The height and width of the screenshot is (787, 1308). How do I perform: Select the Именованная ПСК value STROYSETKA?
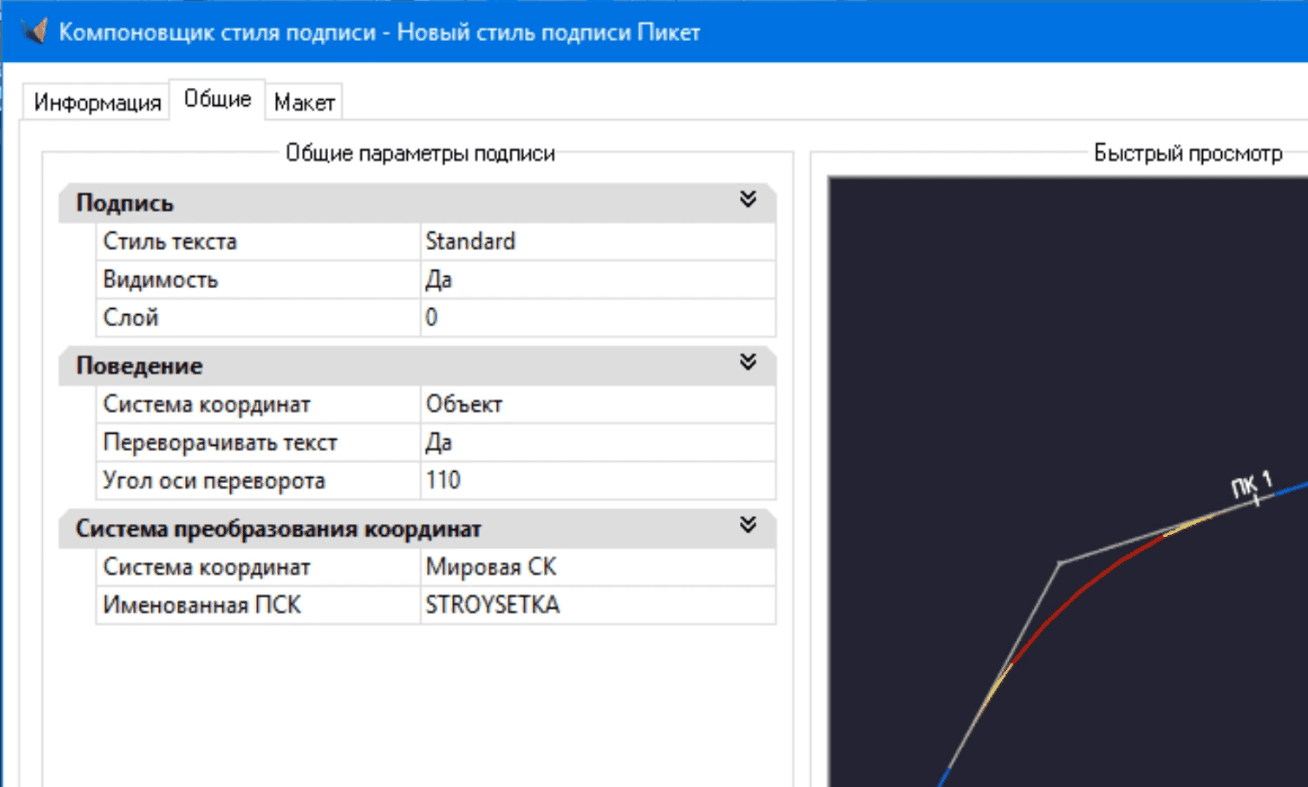596,605
